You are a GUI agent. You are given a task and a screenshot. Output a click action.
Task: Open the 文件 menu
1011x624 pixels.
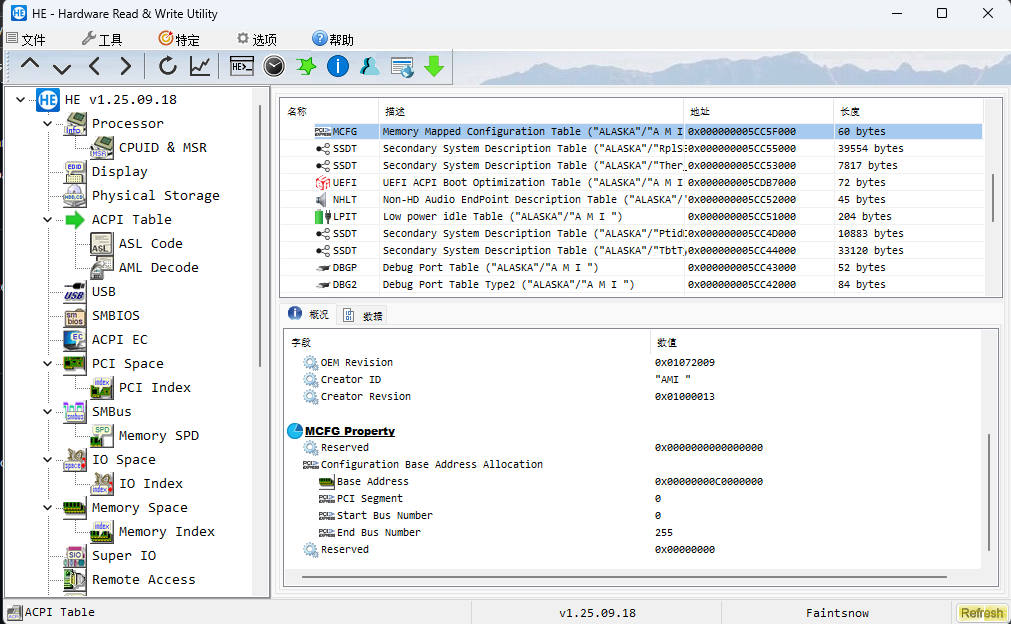coord(26,39)
